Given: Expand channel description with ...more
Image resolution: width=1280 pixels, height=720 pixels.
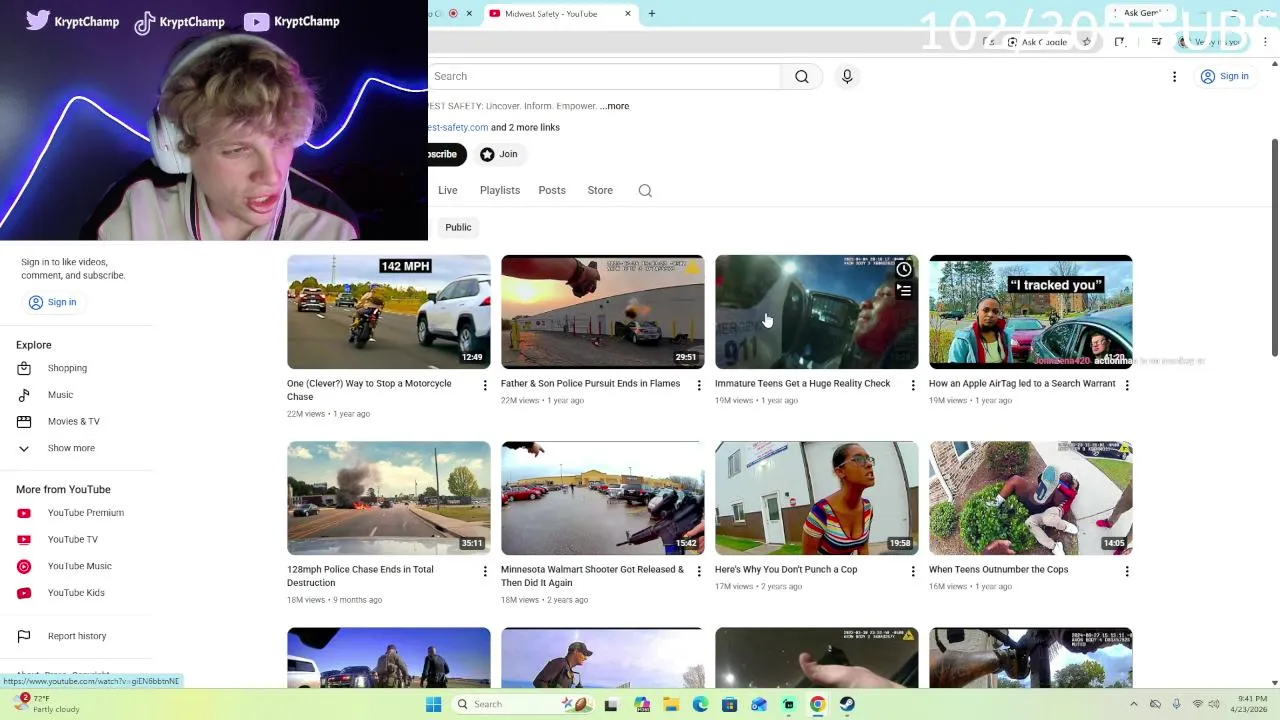Looking at the screenshot, I should (x=615, y=106).
